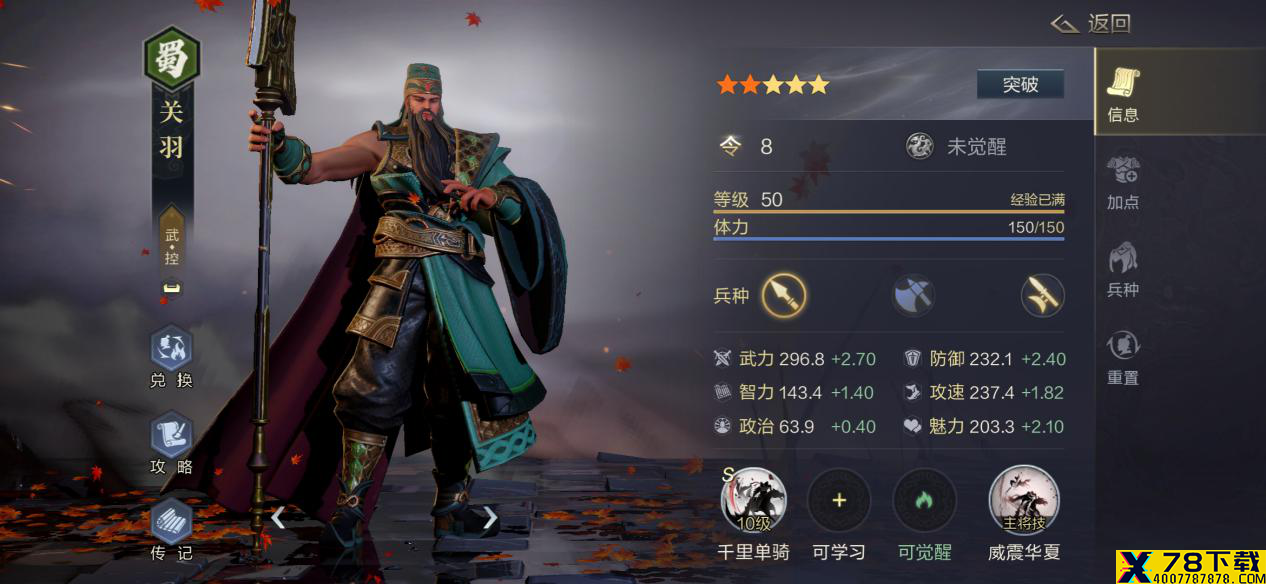
Task: Tap the 未觉醒 awakening status icon
Action: (x=919, y=147)
